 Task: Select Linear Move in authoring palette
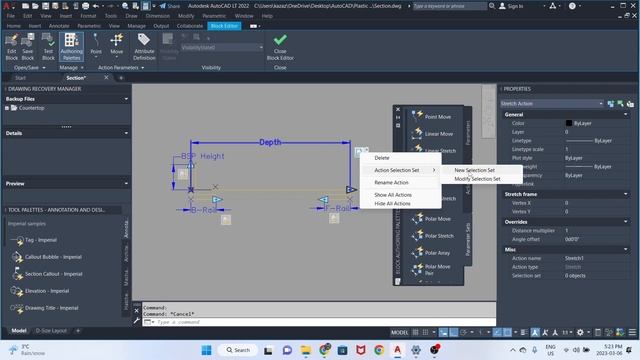(433, 133)
